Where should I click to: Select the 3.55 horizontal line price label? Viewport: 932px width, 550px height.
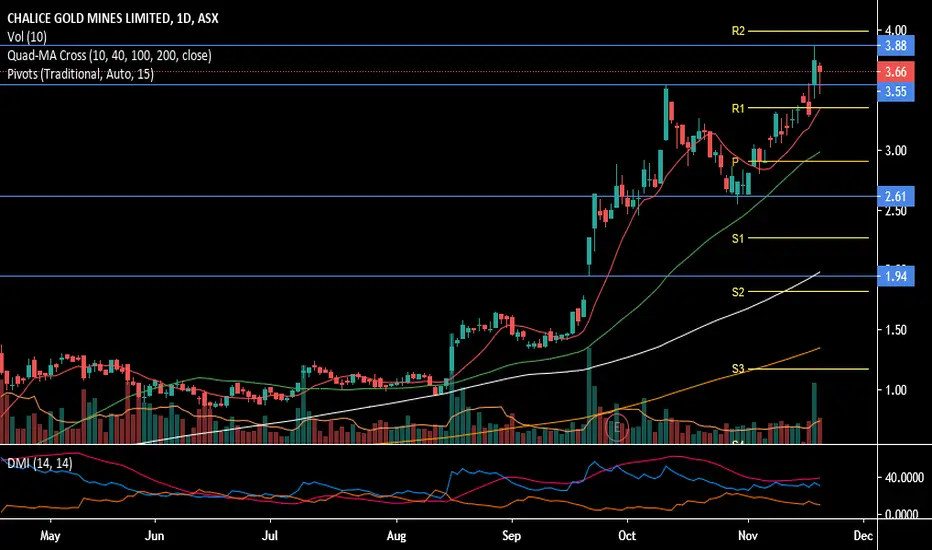[x=896, y=92]
